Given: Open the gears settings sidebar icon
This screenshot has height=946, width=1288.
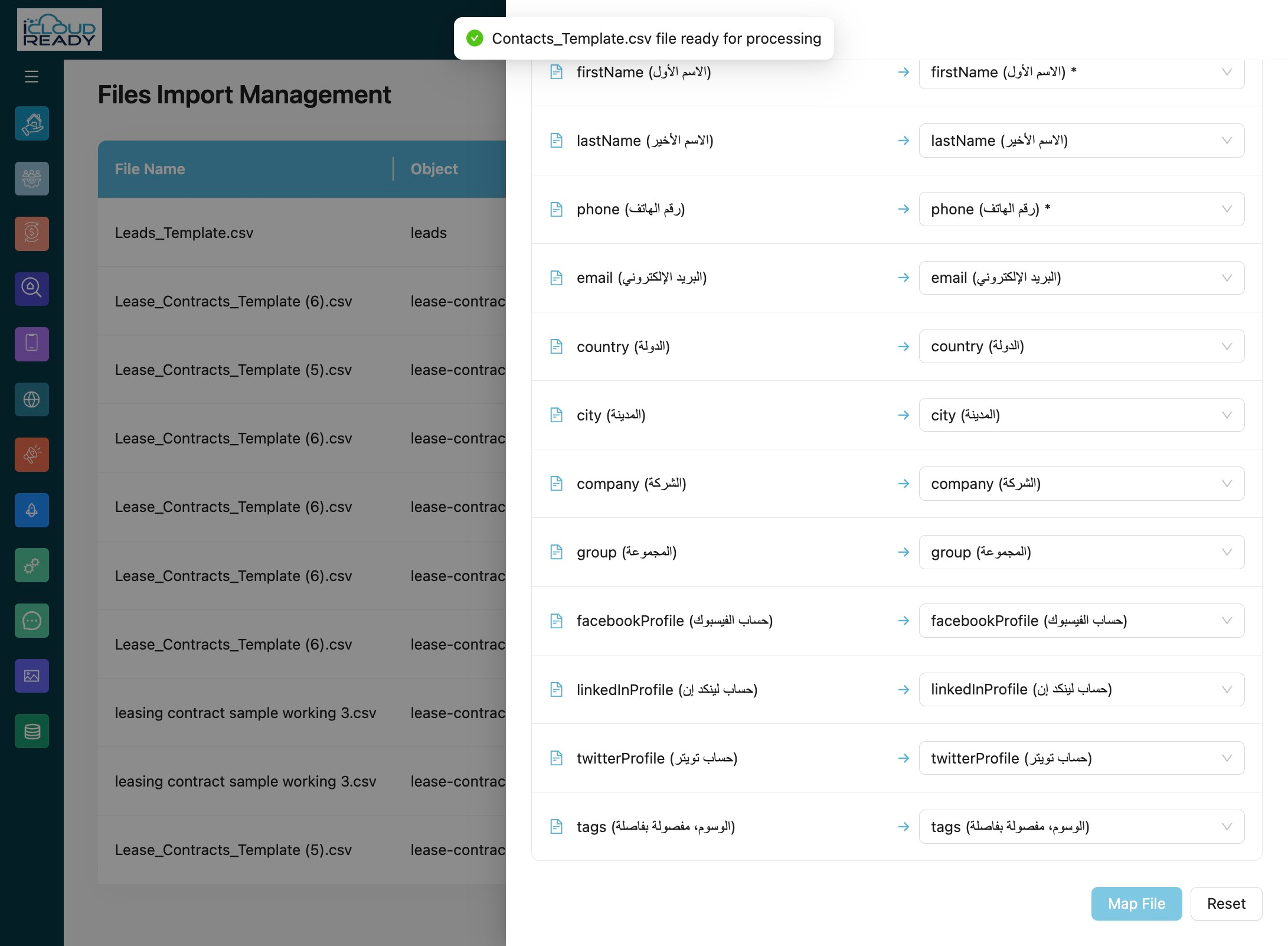Looking at the screenshot, I should click(x=32, y=565).
